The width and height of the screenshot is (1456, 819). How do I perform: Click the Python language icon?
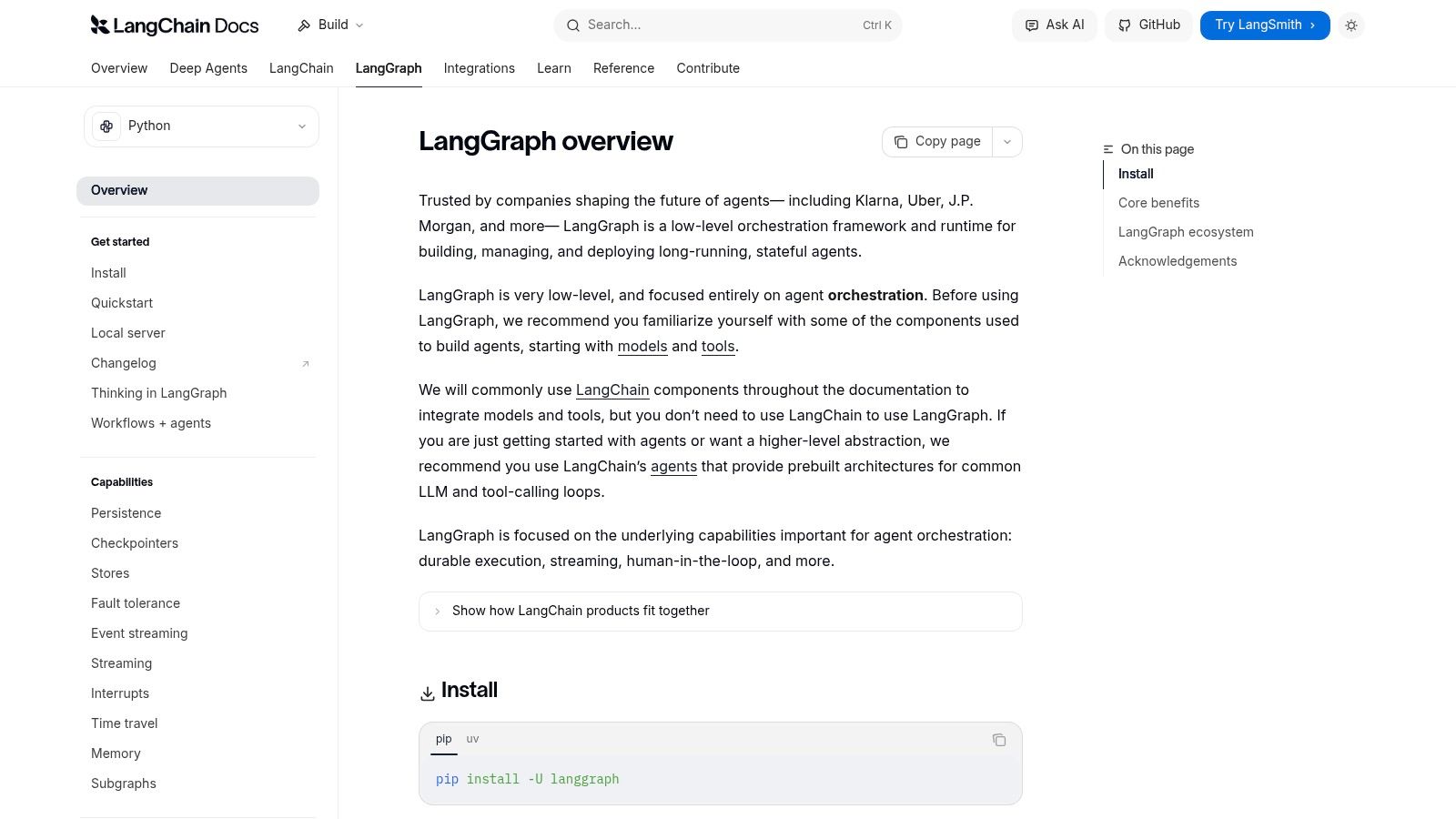(x=106, y=126)
